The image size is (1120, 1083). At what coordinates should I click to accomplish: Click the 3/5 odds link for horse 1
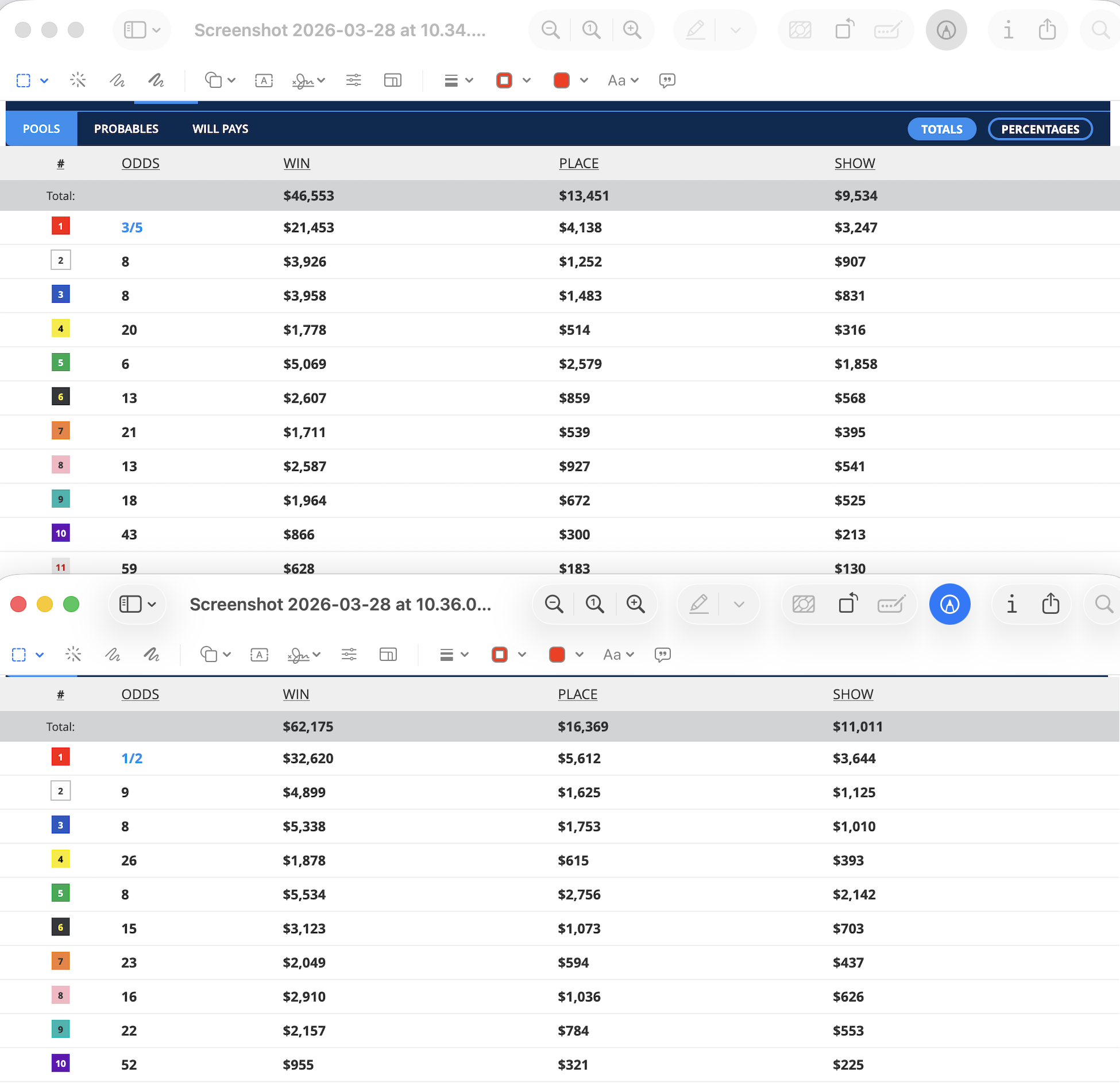point(132,228)
